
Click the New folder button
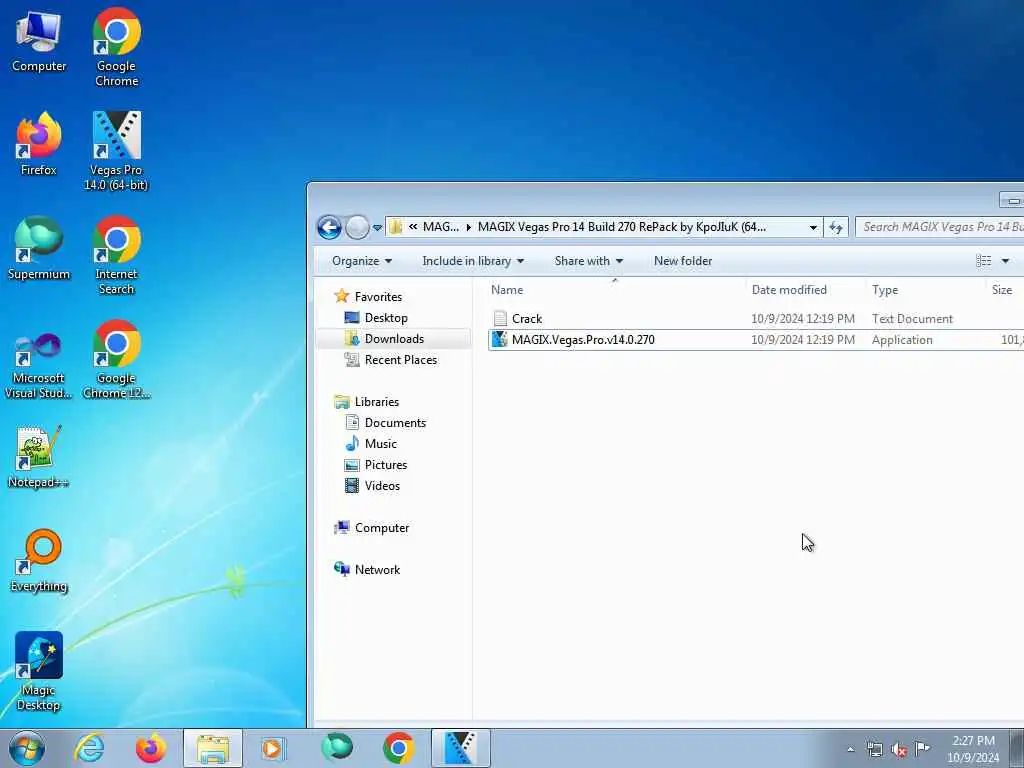tap(683, 261)
